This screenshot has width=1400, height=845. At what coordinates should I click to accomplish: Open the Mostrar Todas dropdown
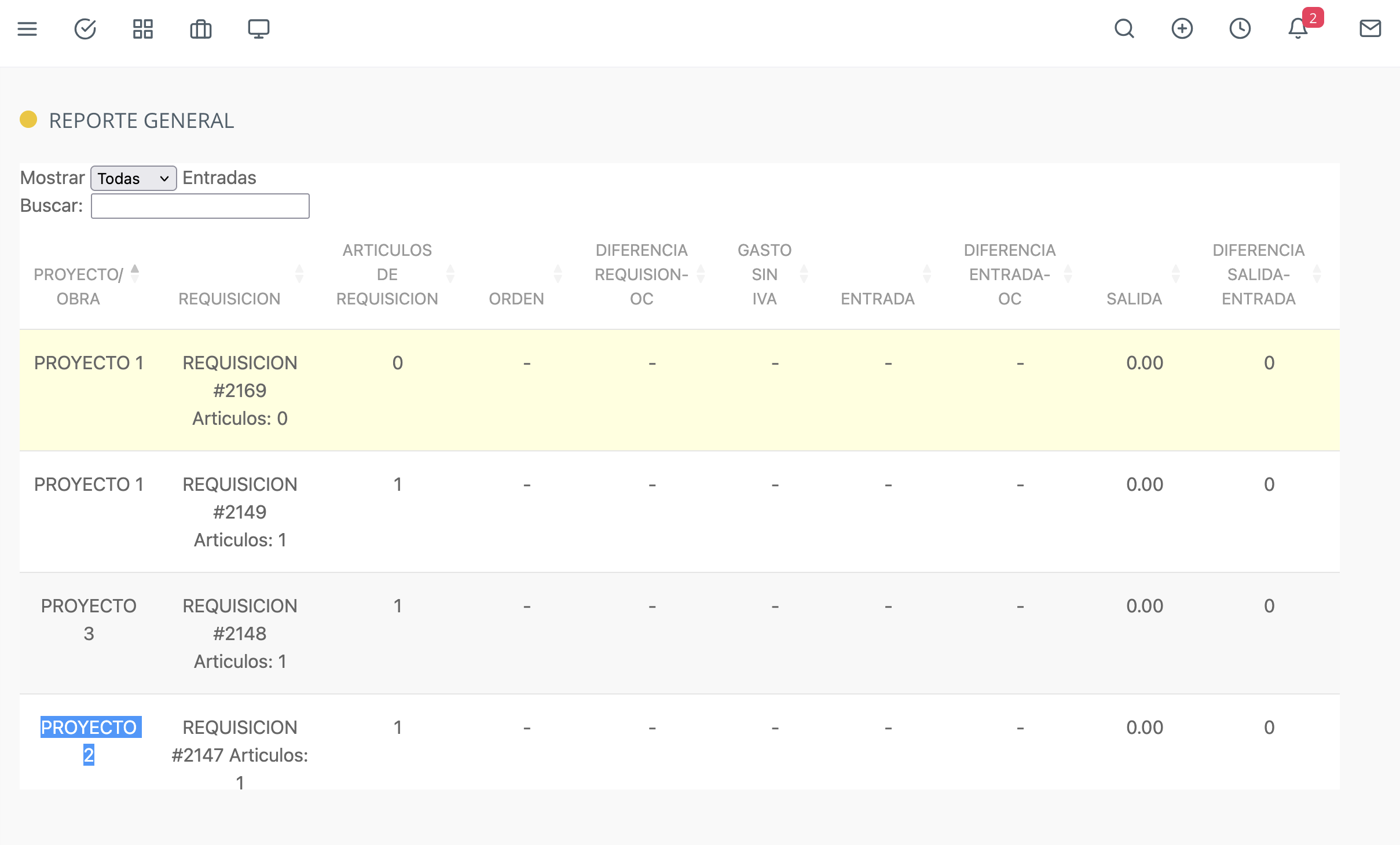point(134,178)
